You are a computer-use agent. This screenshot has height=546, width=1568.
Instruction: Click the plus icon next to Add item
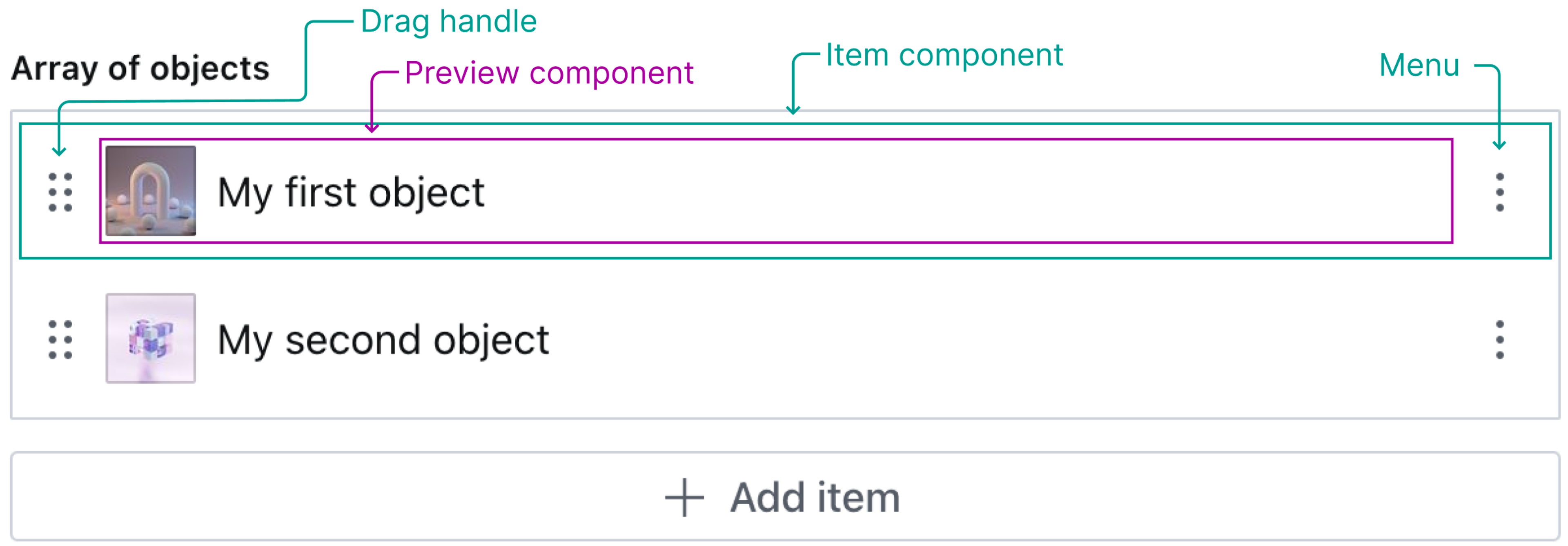click(x=684, y=497)
